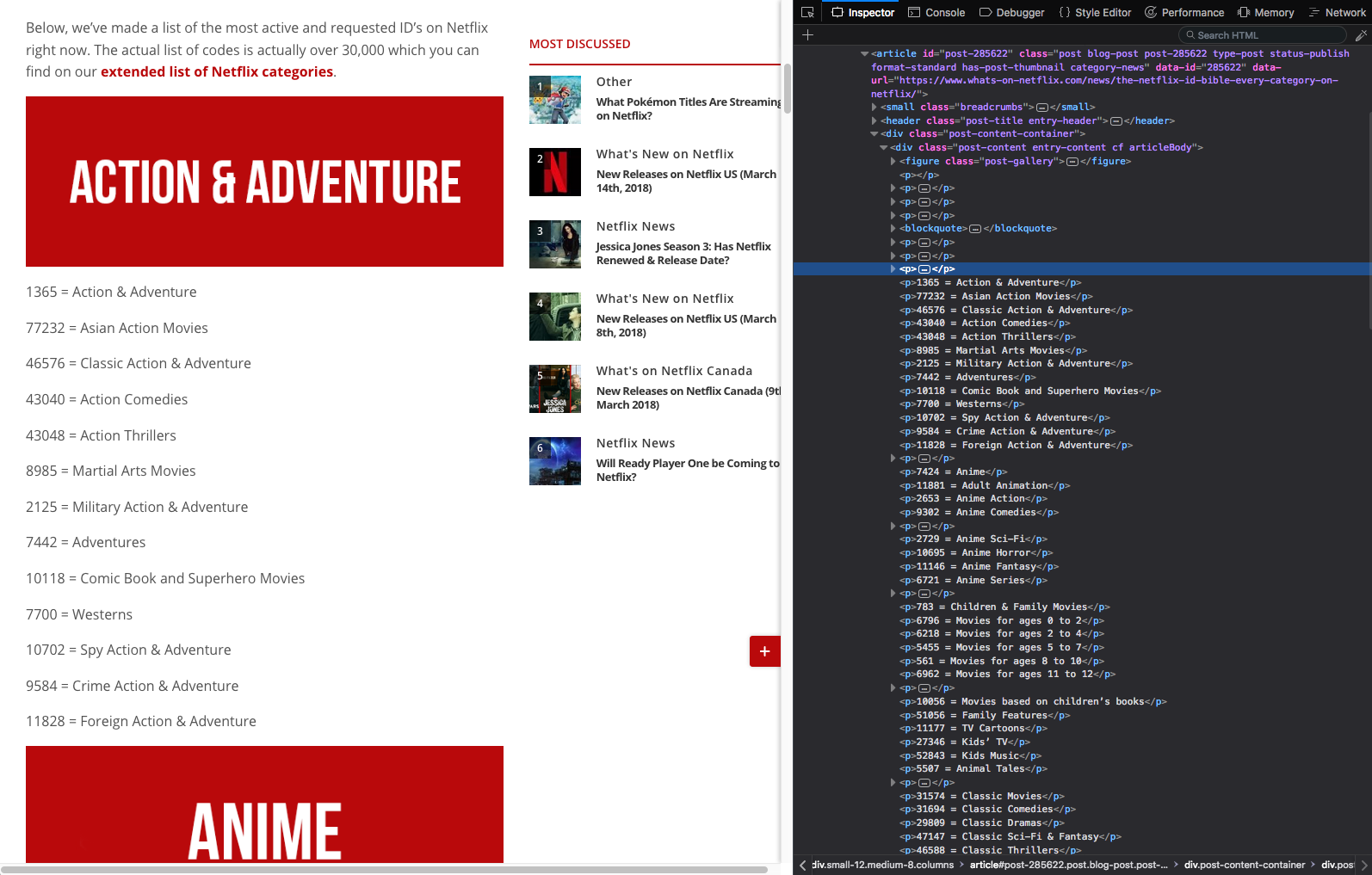This screenshot has height=875, width=1372.
Task: Open the Performance tab
Action: [1184, 12]
